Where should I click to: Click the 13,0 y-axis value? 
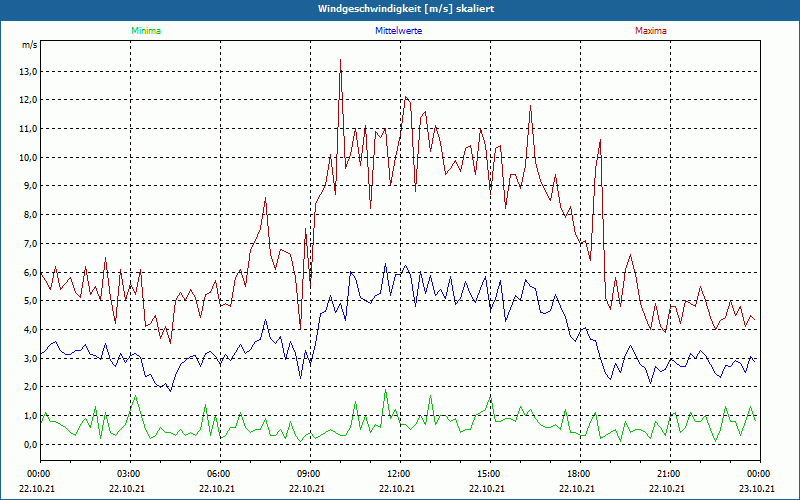pyautogui.click(x=29, y=72)
